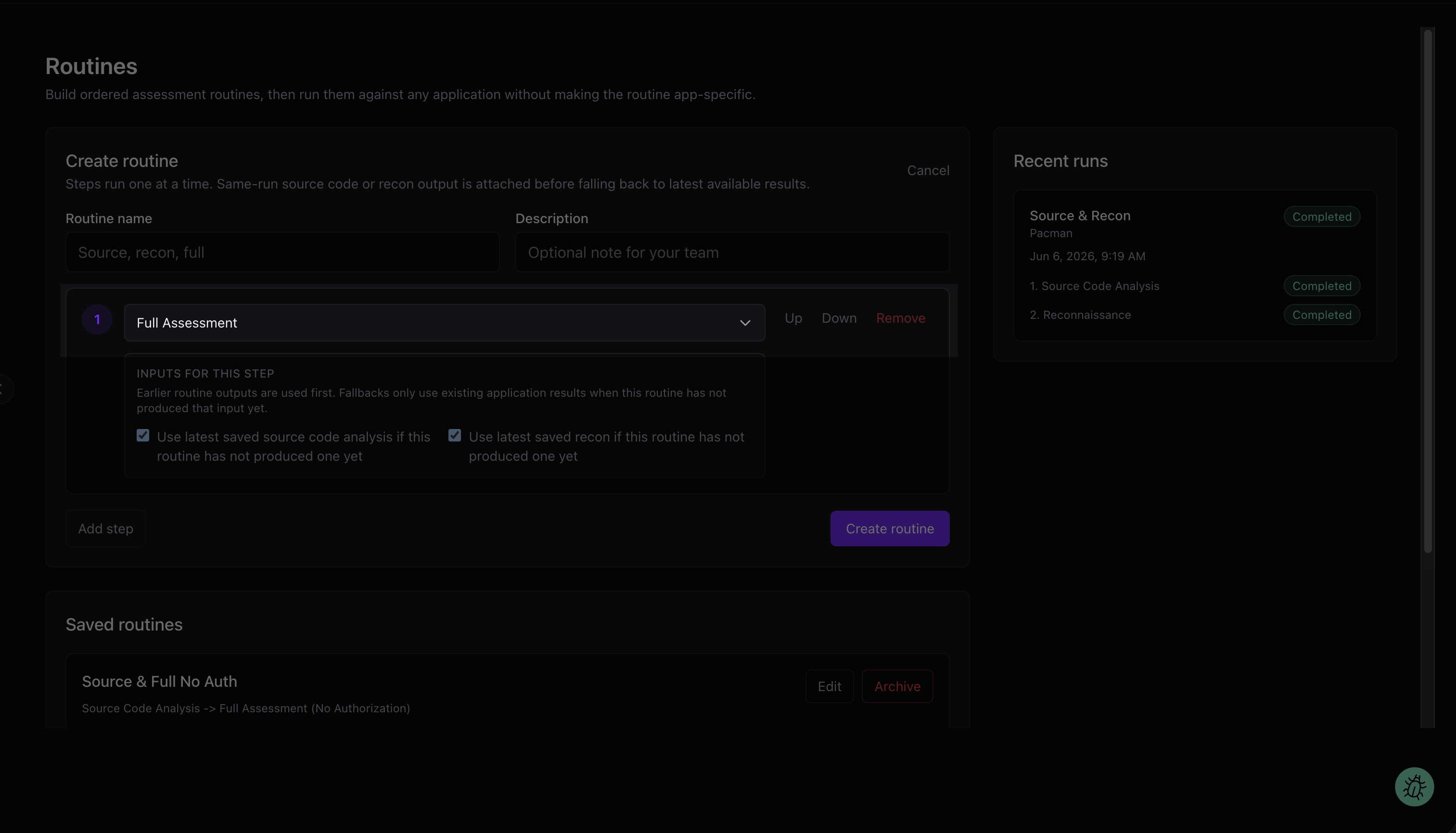
Task: Archive the Source & Full No Auth routine
Action: [x=897, y=686]
